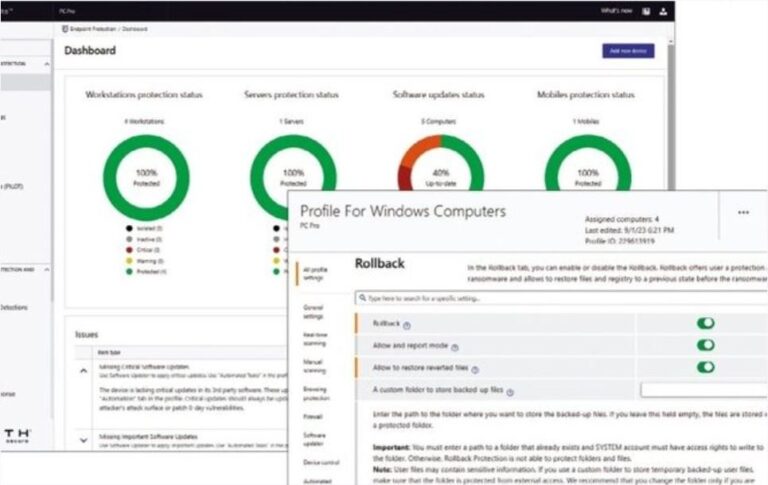Switch to the Real-time scanning tab
Screen dimensions: 768x485
pos(315,339)
